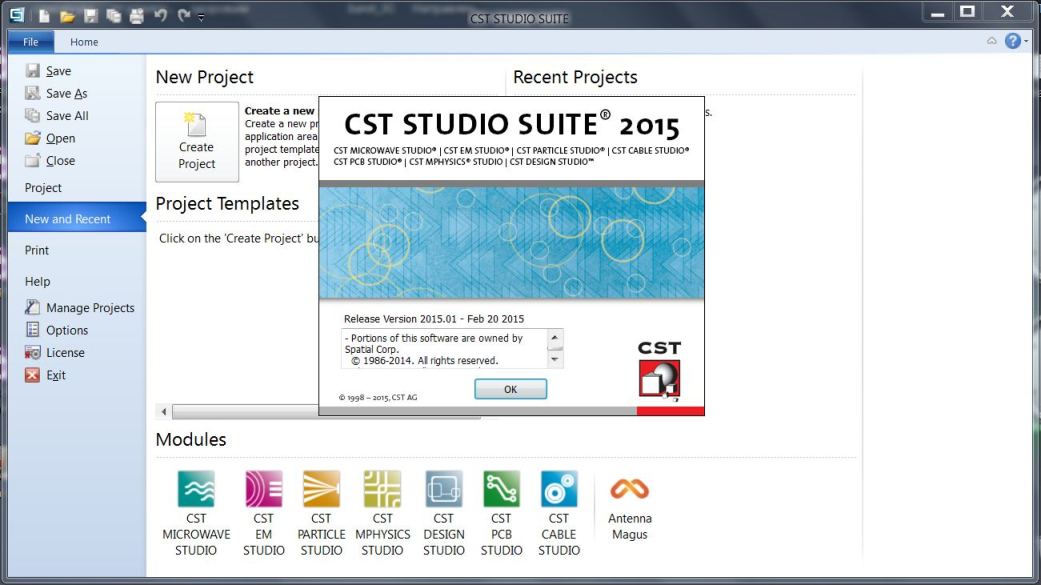Screen dimensions: 1041x585
Task: Click the New file icon in quick access toolbar
Action: [x=44, y=16]
